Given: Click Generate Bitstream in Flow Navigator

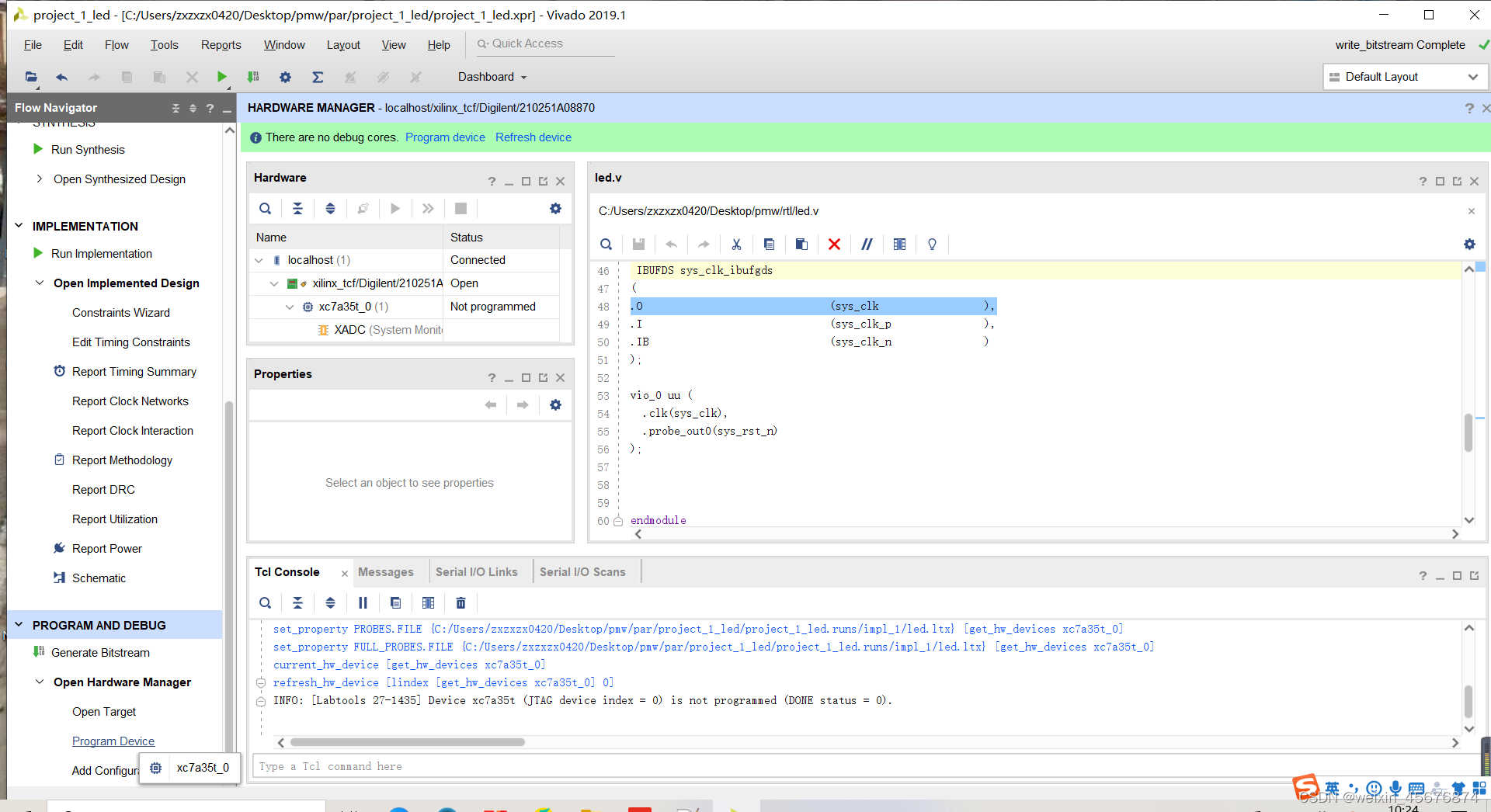Looking at the screenshot, I should [x=100, y=653].
